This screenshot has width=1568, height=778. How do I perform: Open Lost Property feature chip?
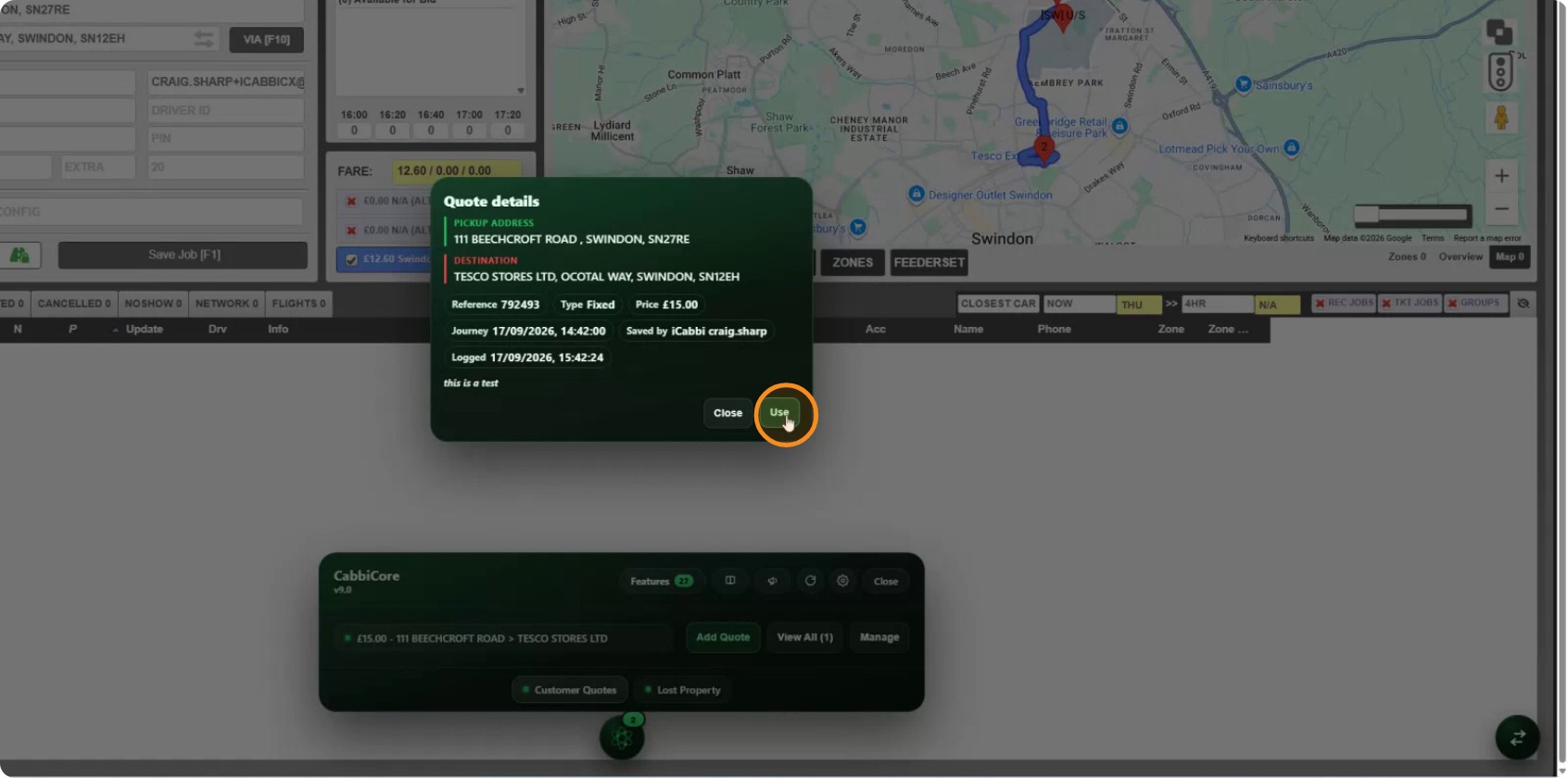(682, 690)
